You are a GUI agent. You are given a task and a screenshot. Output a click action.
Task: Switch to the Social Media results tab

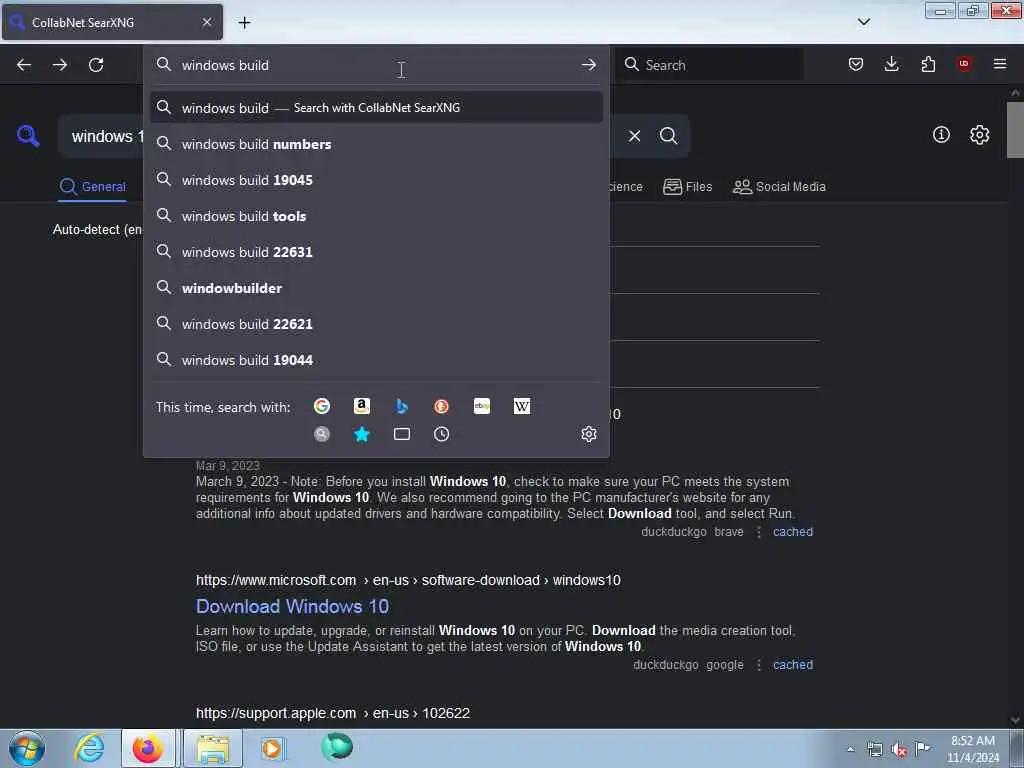(779, 187)
